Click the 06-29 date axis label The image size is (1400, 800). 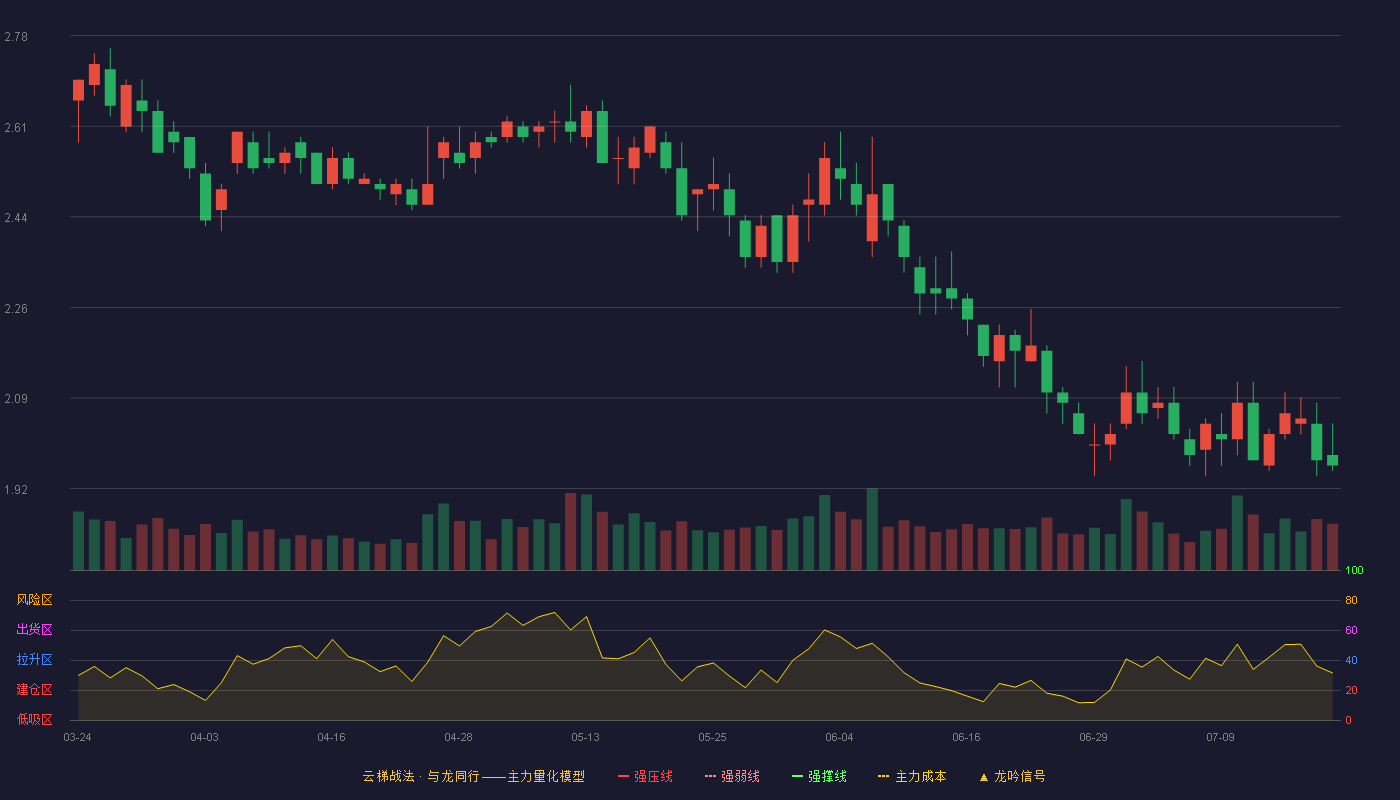point(1093,737)
